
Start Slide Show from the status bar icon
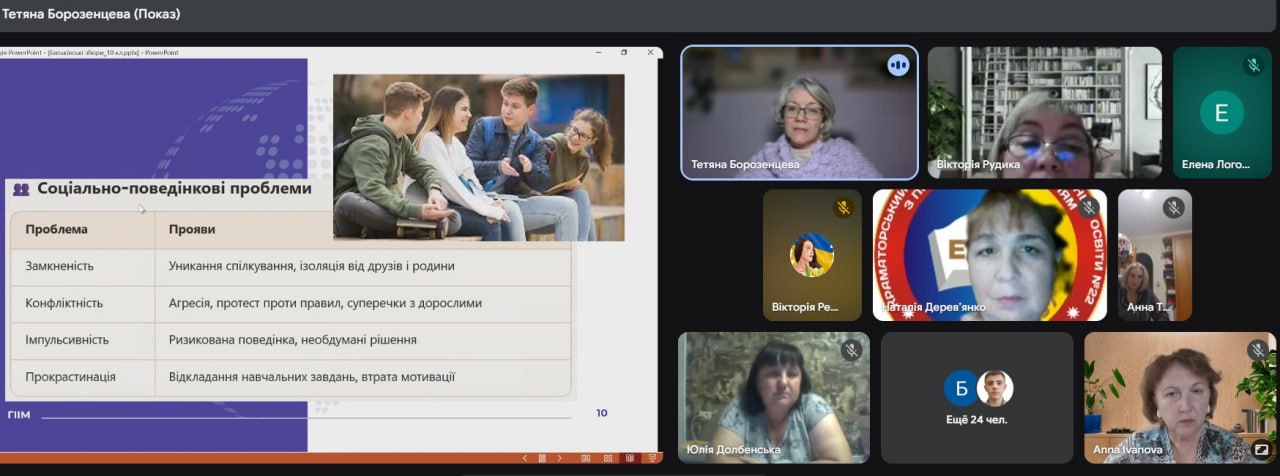pos(651,458)
